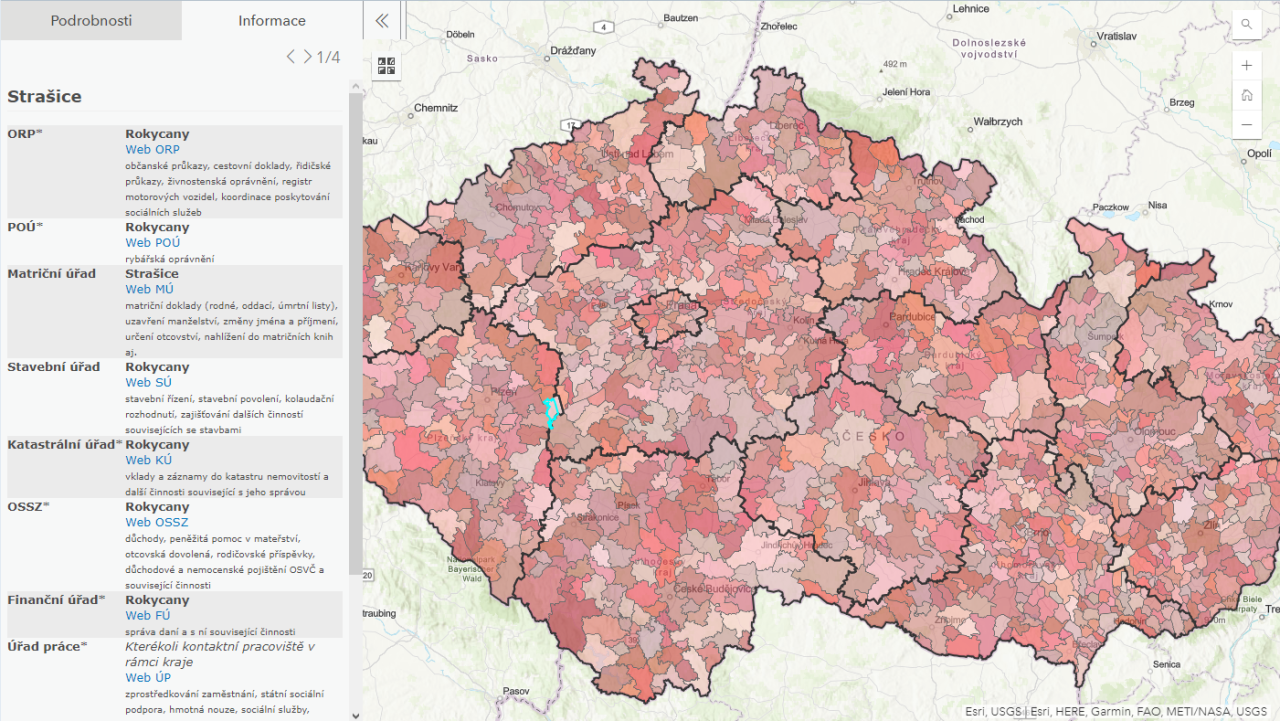
Task: Open the Web SÚ link
Action: pos(148,382)
